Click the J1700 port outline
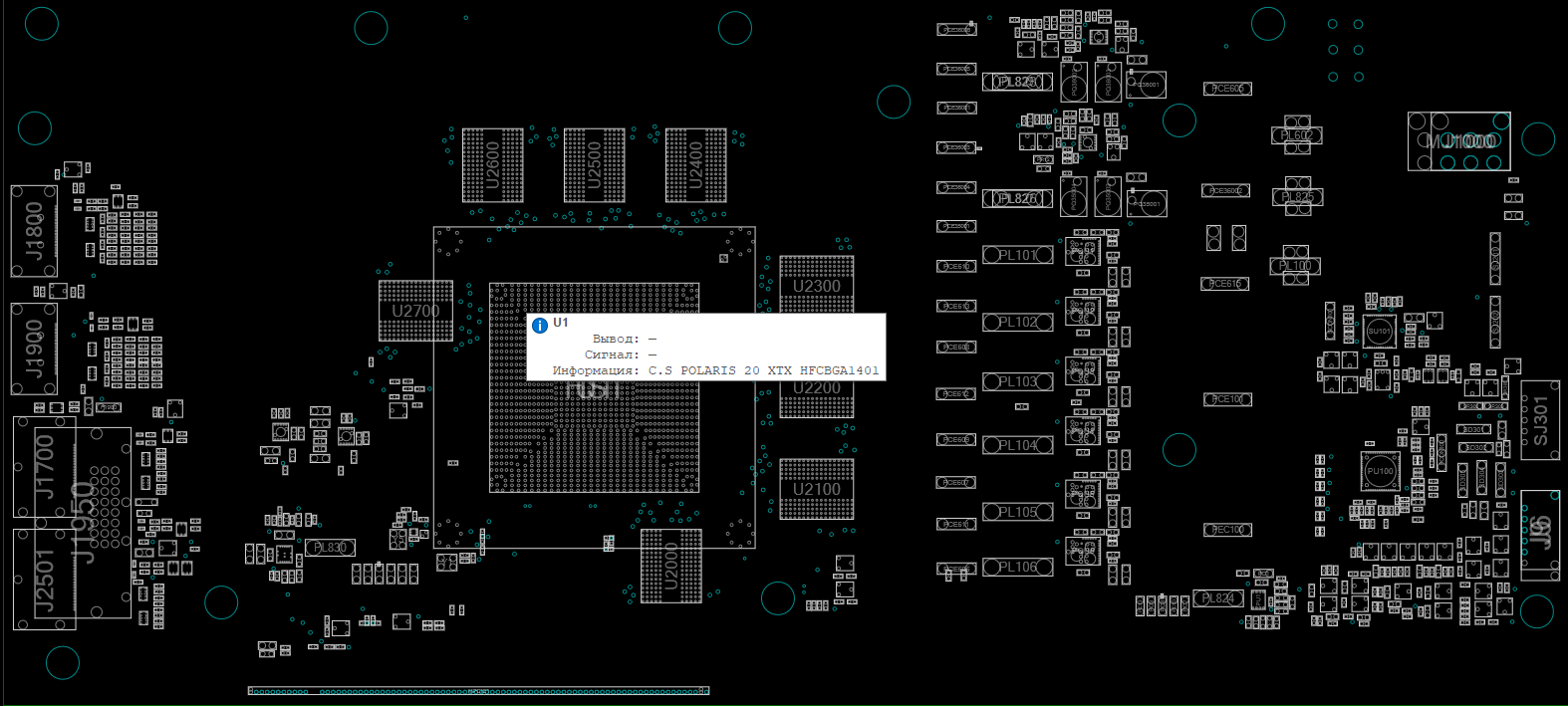The width and height of the screenshot is (1568, 706). pos(45,466)
